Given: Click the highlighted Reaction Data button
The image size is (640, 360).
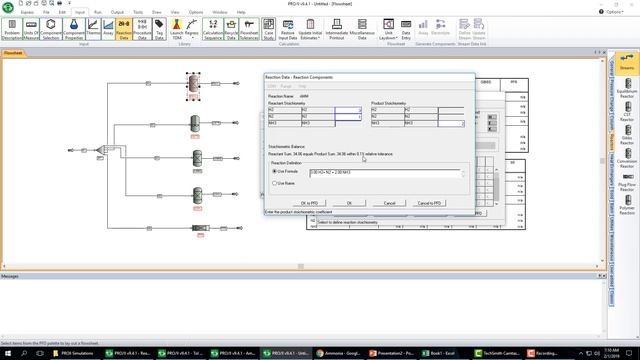Looking at the screenshot, I should (124, 29).
